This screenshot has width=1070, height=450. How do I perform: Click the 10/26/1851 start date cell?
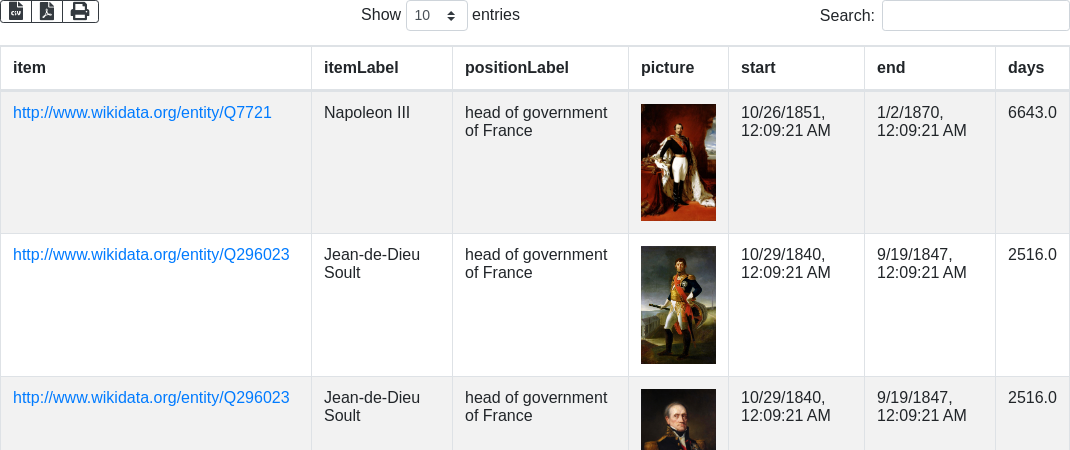[x=785, y=121]
